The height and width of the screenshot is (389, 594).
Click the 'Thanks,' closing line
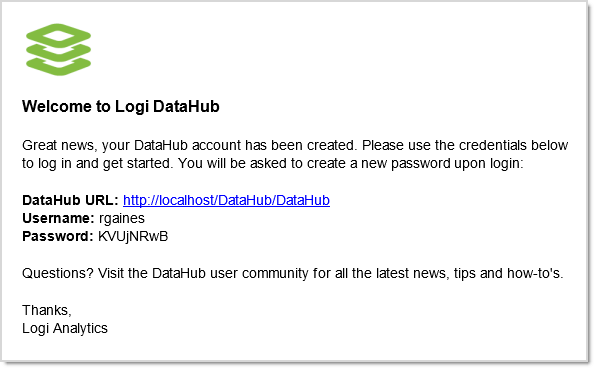(x=47, y=310)
